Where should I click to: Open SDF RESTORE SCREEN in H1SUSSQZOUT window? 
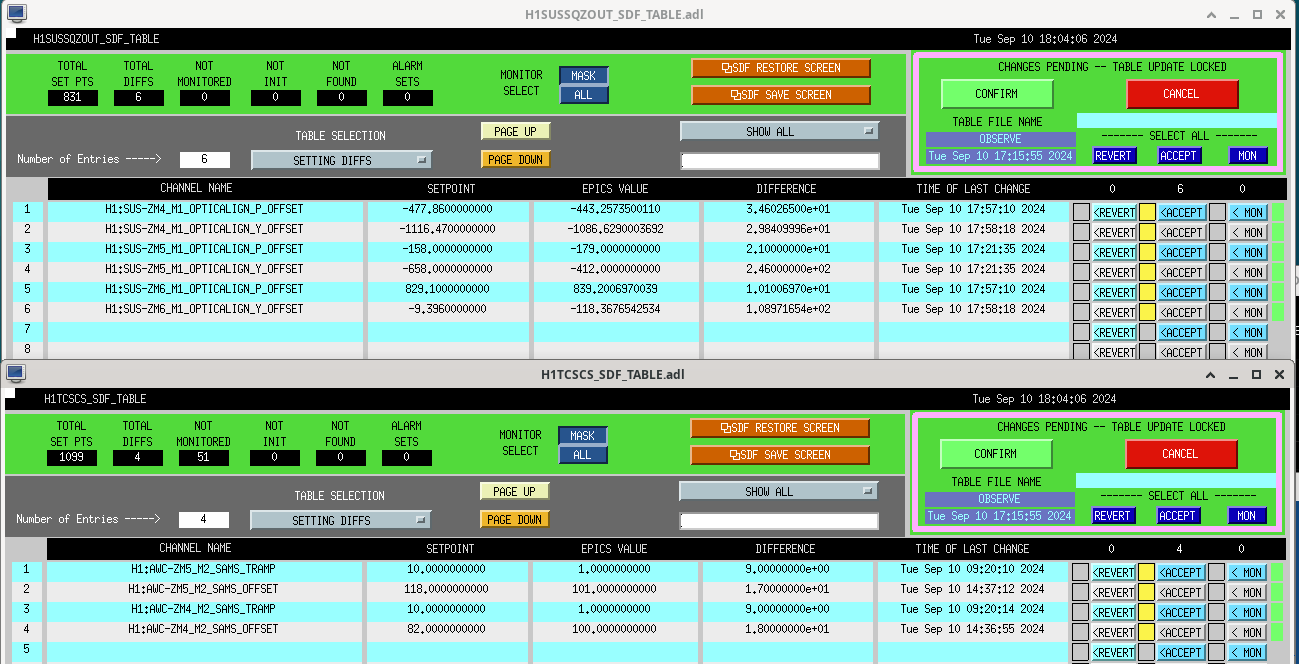point(781,68)
